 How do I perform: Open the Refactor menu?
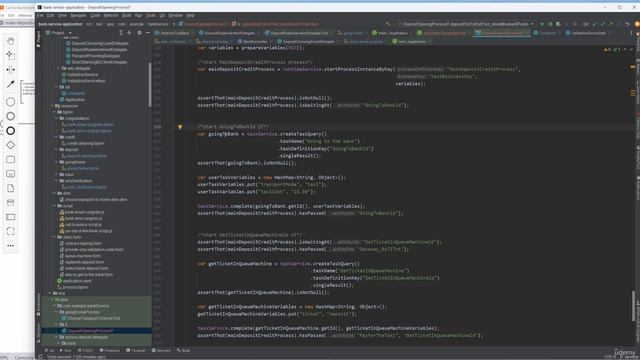coord(111,16)
